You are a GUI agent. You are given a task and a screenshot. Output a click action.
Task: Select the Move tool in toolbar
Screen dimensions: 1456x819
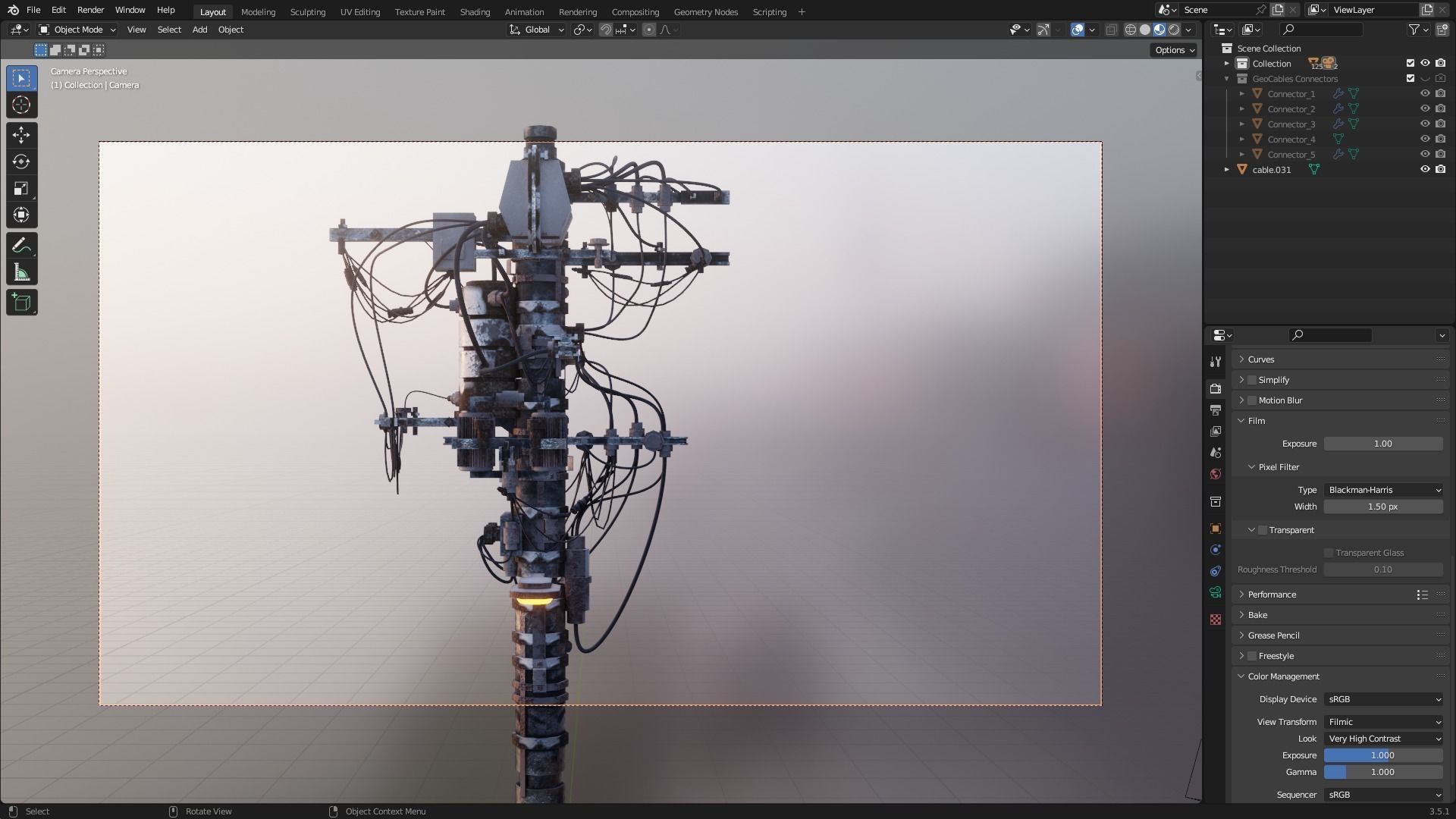(x=21, y=135)
